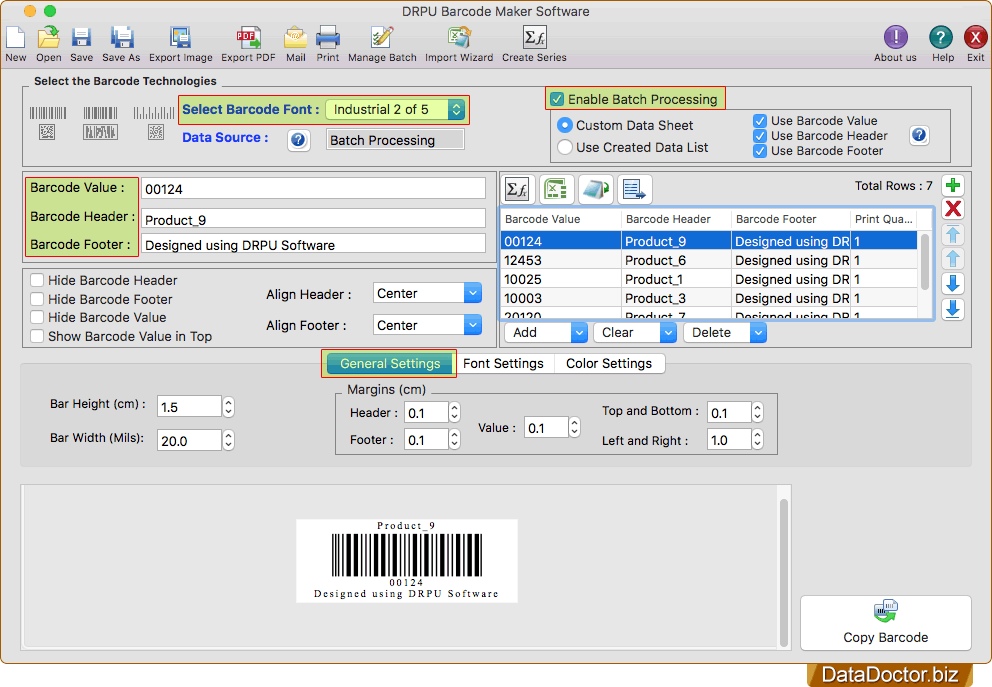Click the green add row plus icon
Viewport: 992px width, 687px height.
953,185
